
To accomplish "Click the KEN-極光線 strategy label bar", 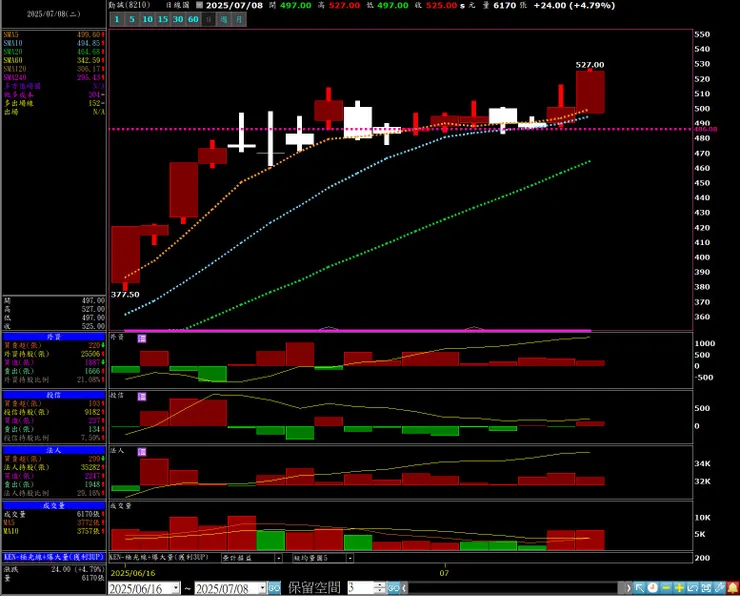I will click(54, 557).
